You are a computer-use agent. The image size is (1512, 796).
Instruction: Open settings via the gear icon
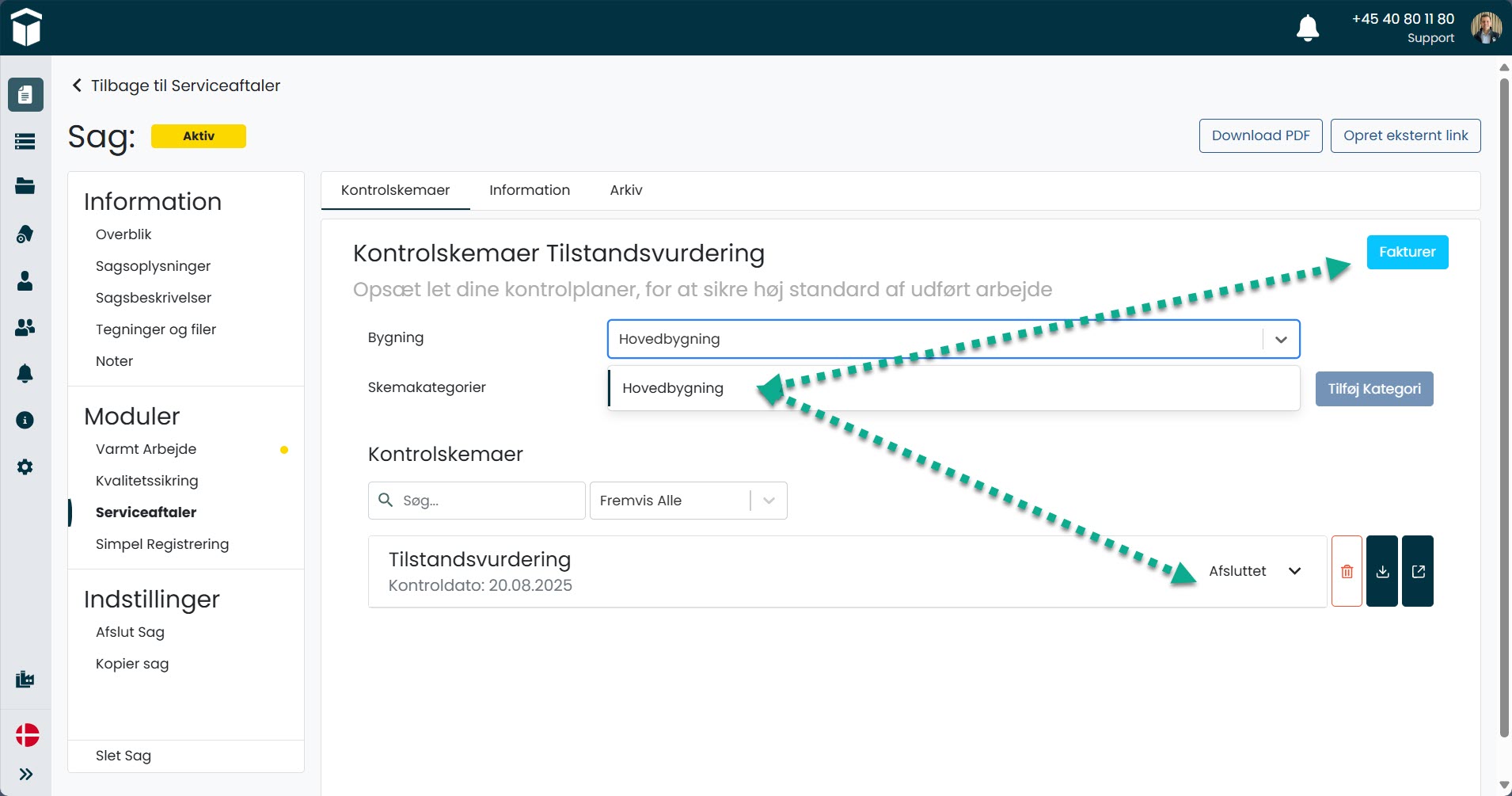pyautogui.click(x=25, y=467)
